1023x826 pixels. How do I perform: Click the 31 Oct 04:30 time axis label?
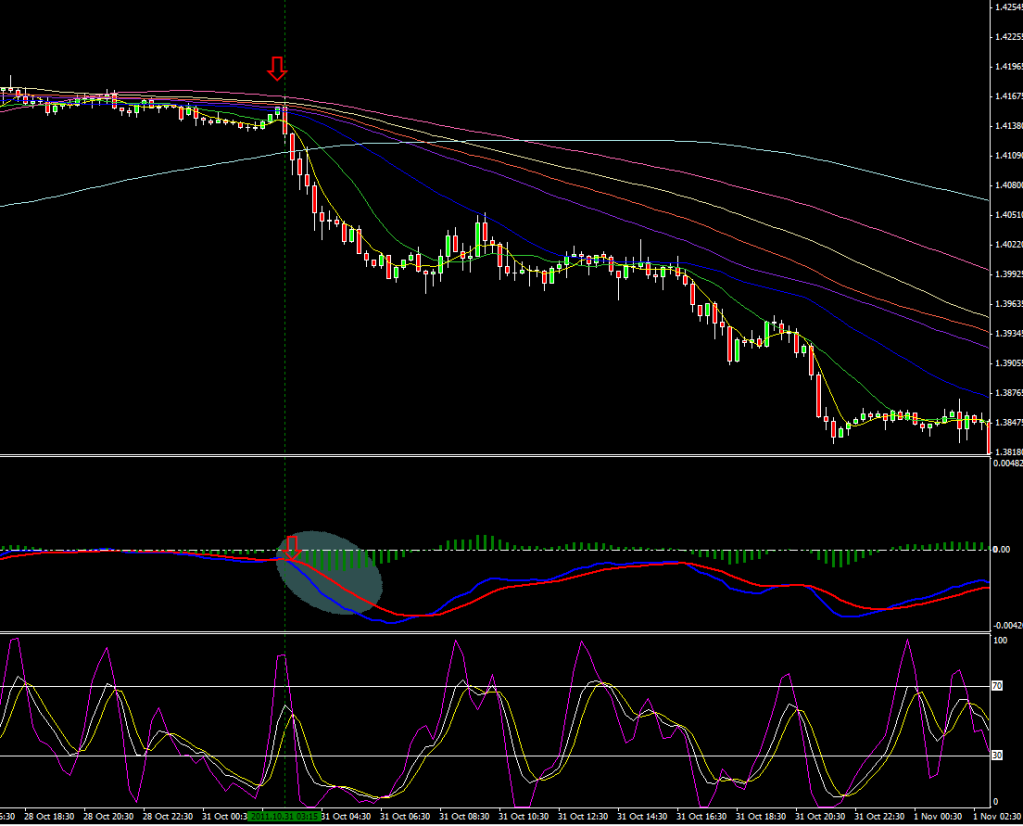pyautogui.click(x=345, y=816)
